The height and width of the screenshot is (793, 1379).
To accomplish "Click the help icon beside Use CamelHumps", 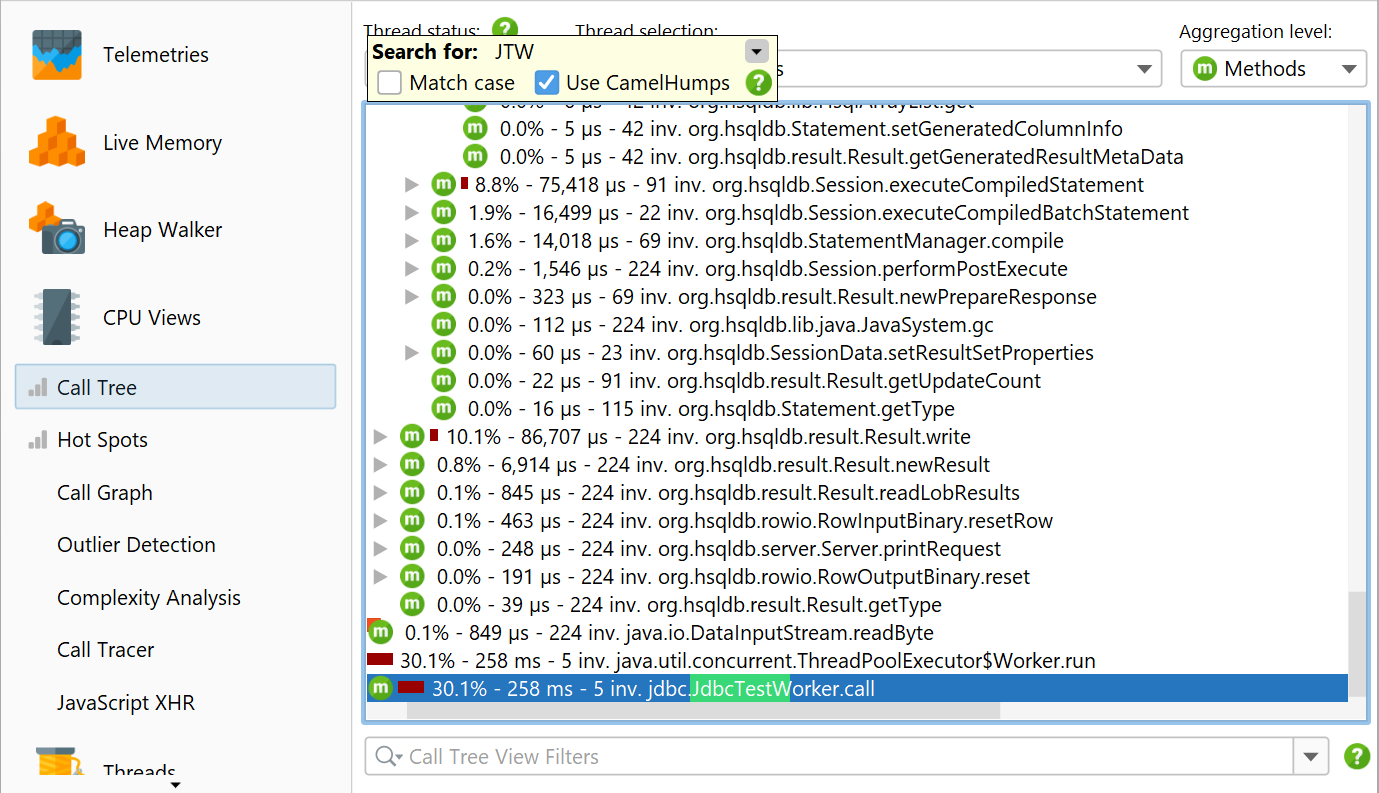I will tap(759, 83).
